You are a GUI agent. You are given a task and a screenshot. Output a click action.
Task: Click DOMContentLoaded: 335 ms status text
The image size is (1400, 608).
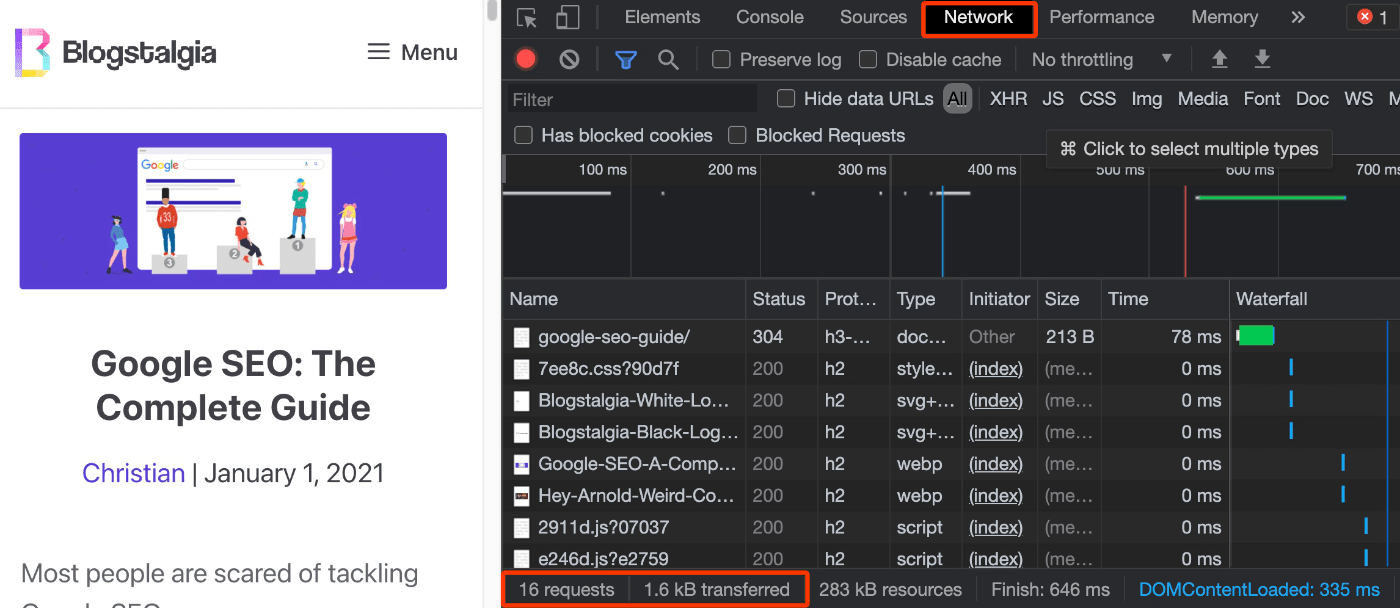1258,590
